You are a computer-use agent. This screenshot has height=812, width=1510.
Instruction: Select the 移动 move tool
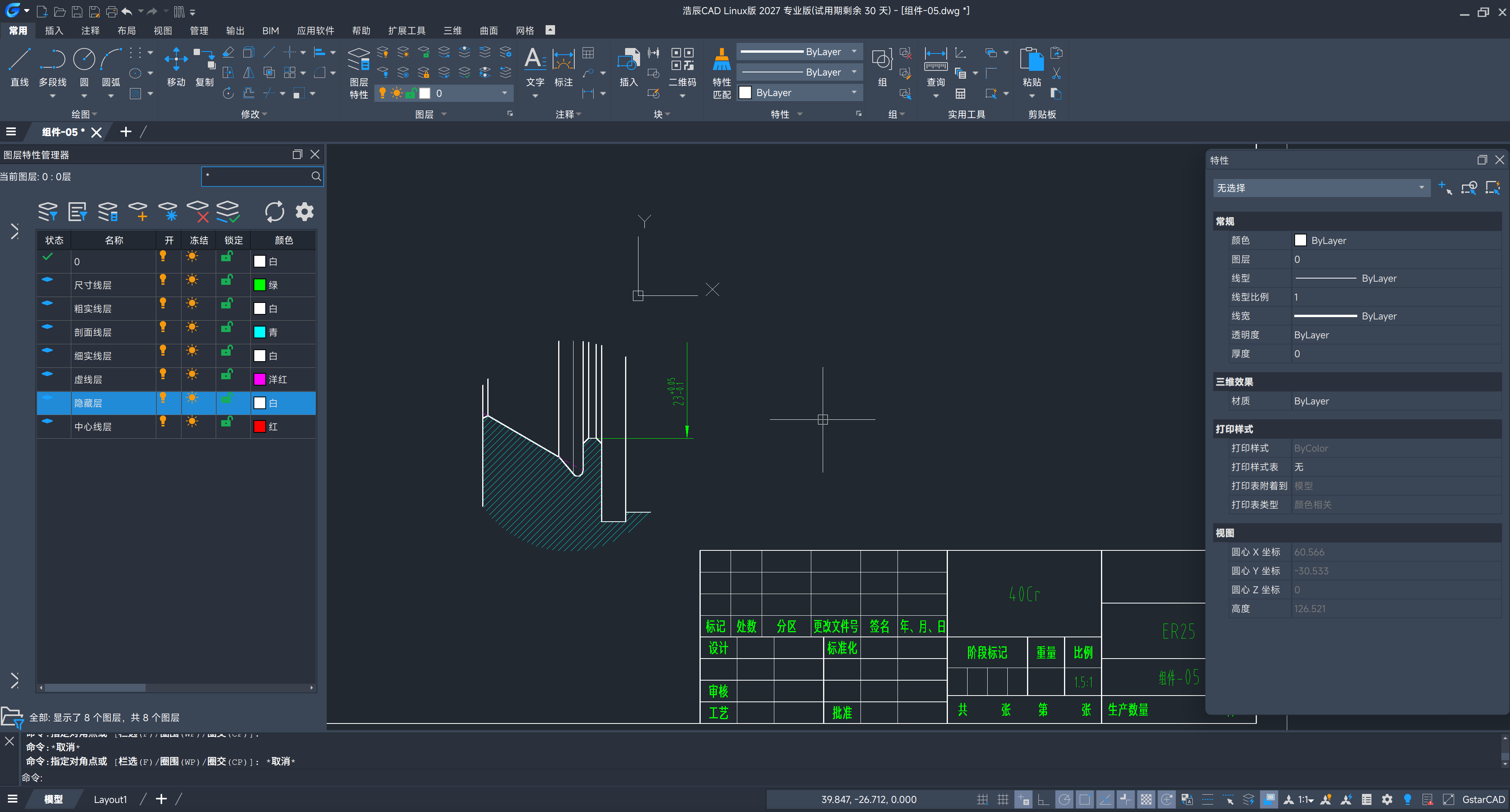(176, 66)
